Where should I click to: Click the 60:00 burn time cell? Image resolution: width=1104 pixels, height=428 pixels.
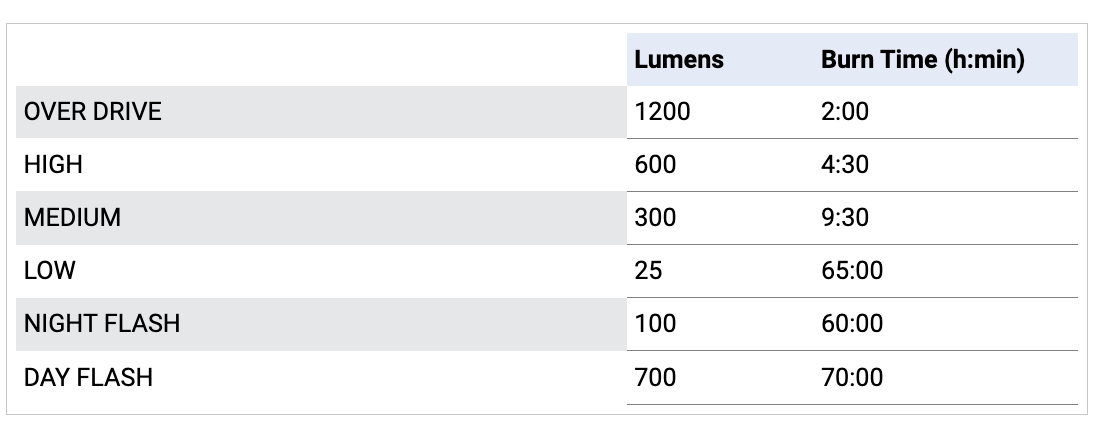click(x=852, y=324)
